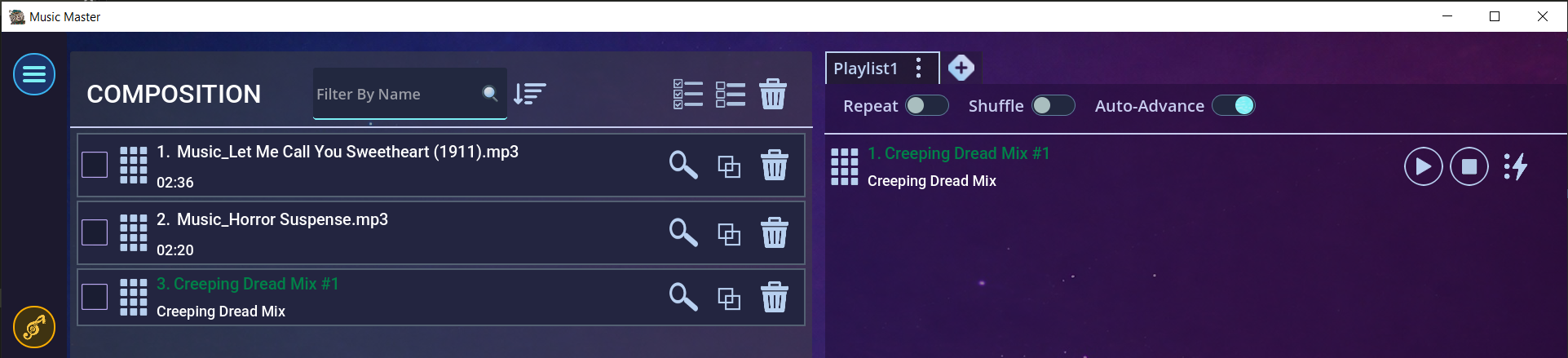The width and height of the screenshot is (1568, 358).
Task: Play Creeping Dread Mix #1 in playlist
Action: click(x=1423, y=166)
